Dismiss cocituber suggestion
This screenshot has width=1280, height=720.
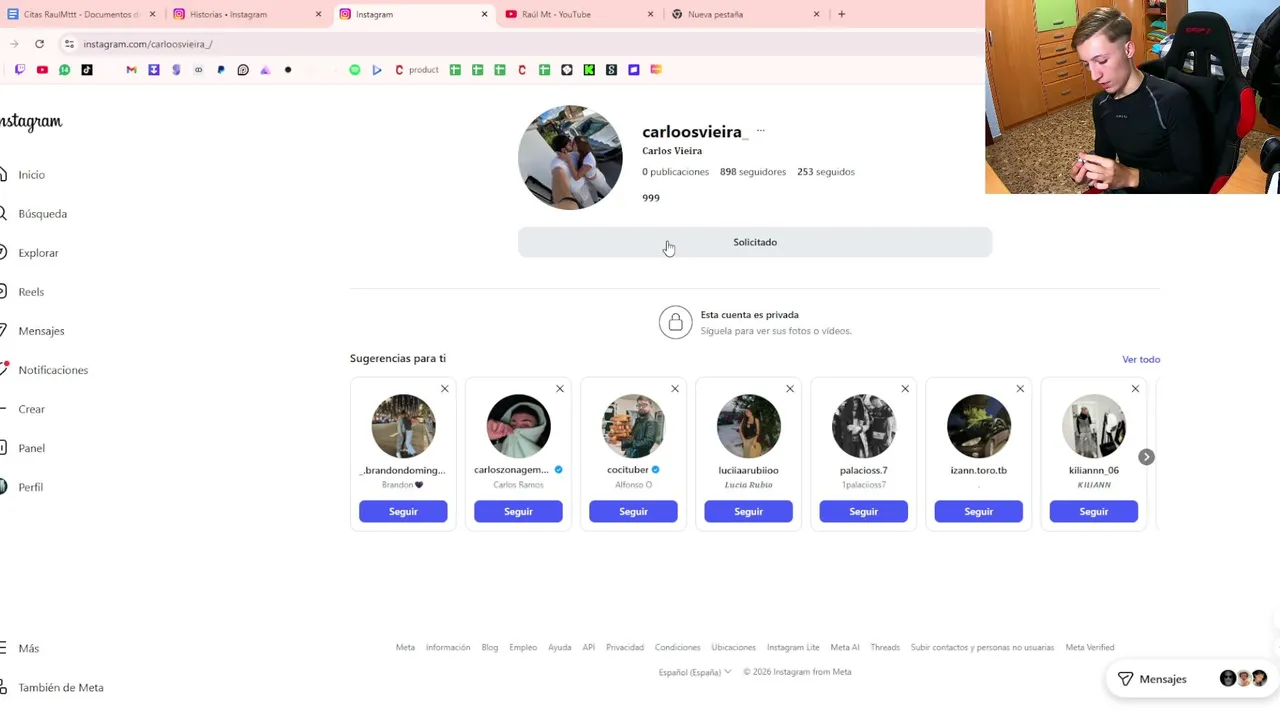[675, 389]
